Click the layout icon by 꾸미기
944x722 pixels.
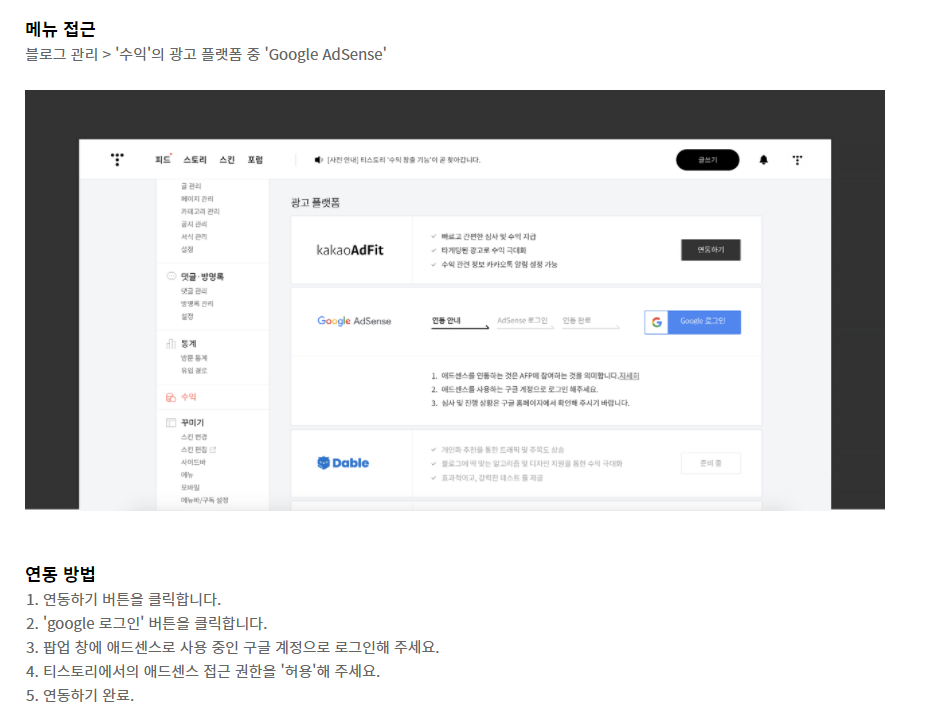click(x=171, y=423)
